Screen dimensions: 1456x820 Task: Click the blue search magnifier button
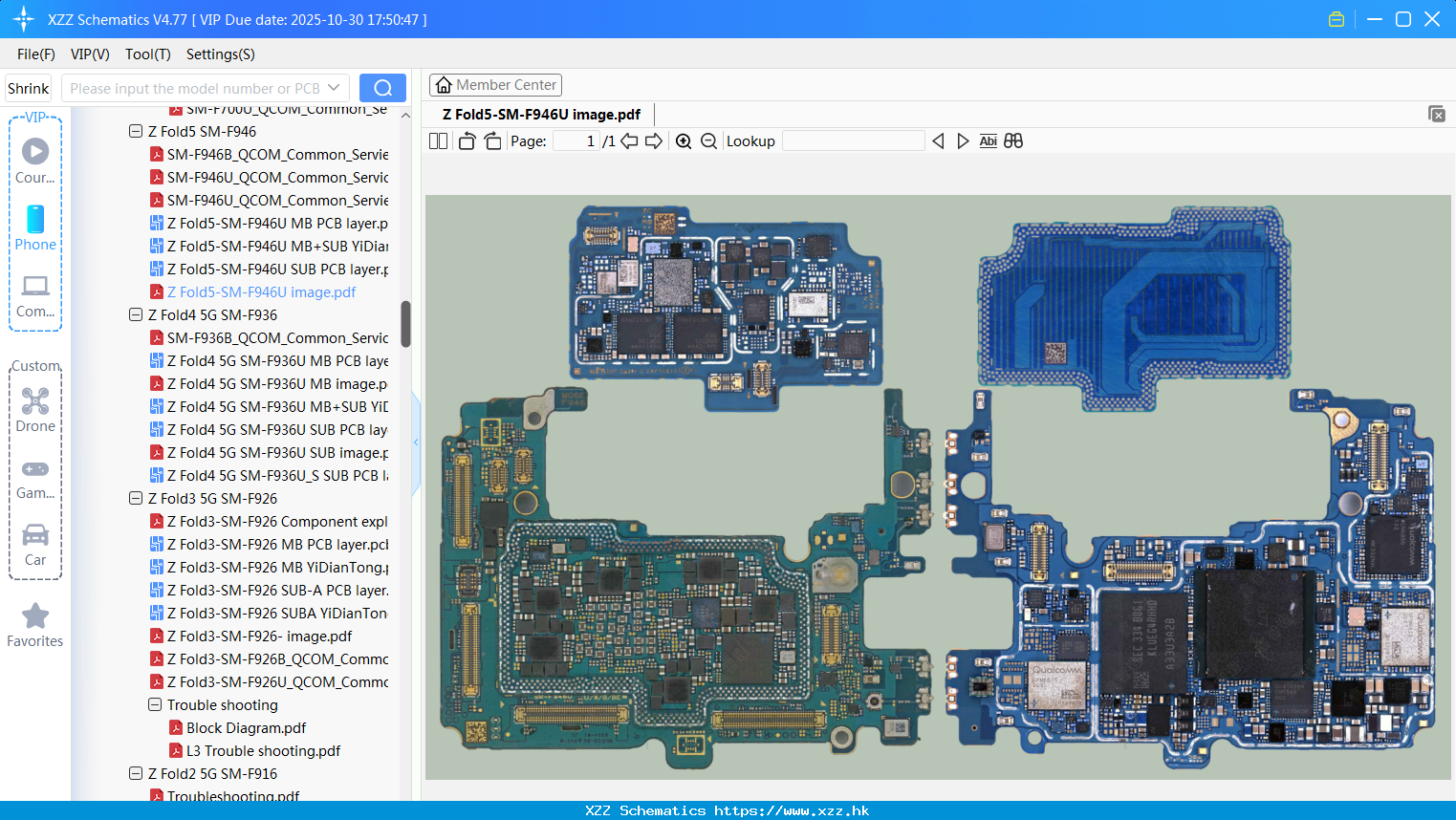[382, 88]
